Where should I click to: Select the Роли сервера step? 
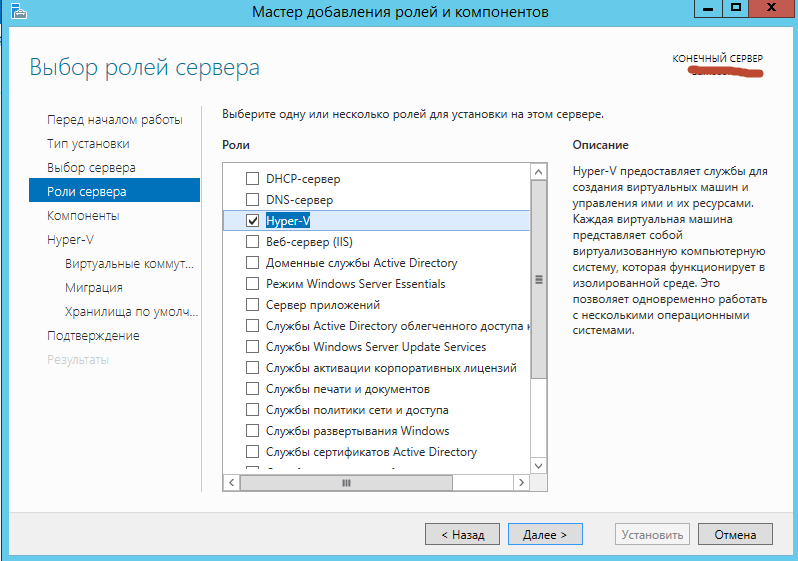(x=115, y=190)
